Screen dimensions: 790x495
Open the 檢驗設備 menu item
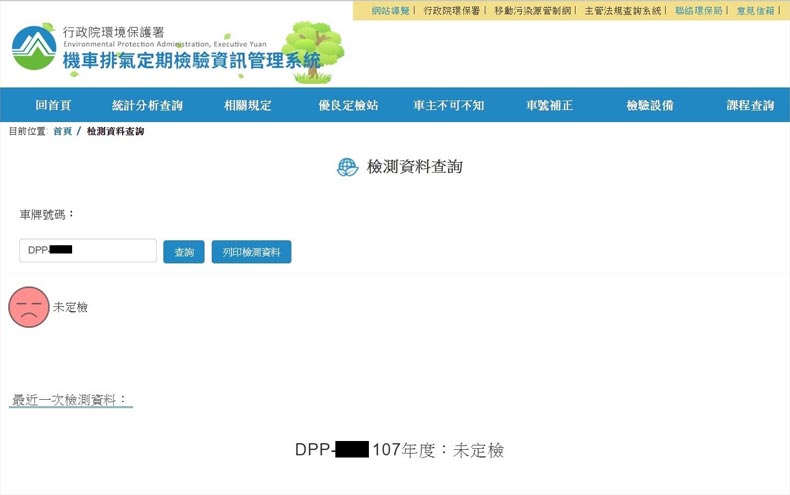pyautogui.click(x=650, y=105)
